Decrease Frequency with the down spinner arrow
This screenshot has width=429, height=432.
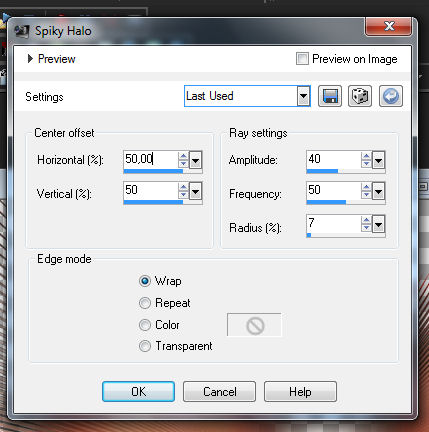(366, 195)
